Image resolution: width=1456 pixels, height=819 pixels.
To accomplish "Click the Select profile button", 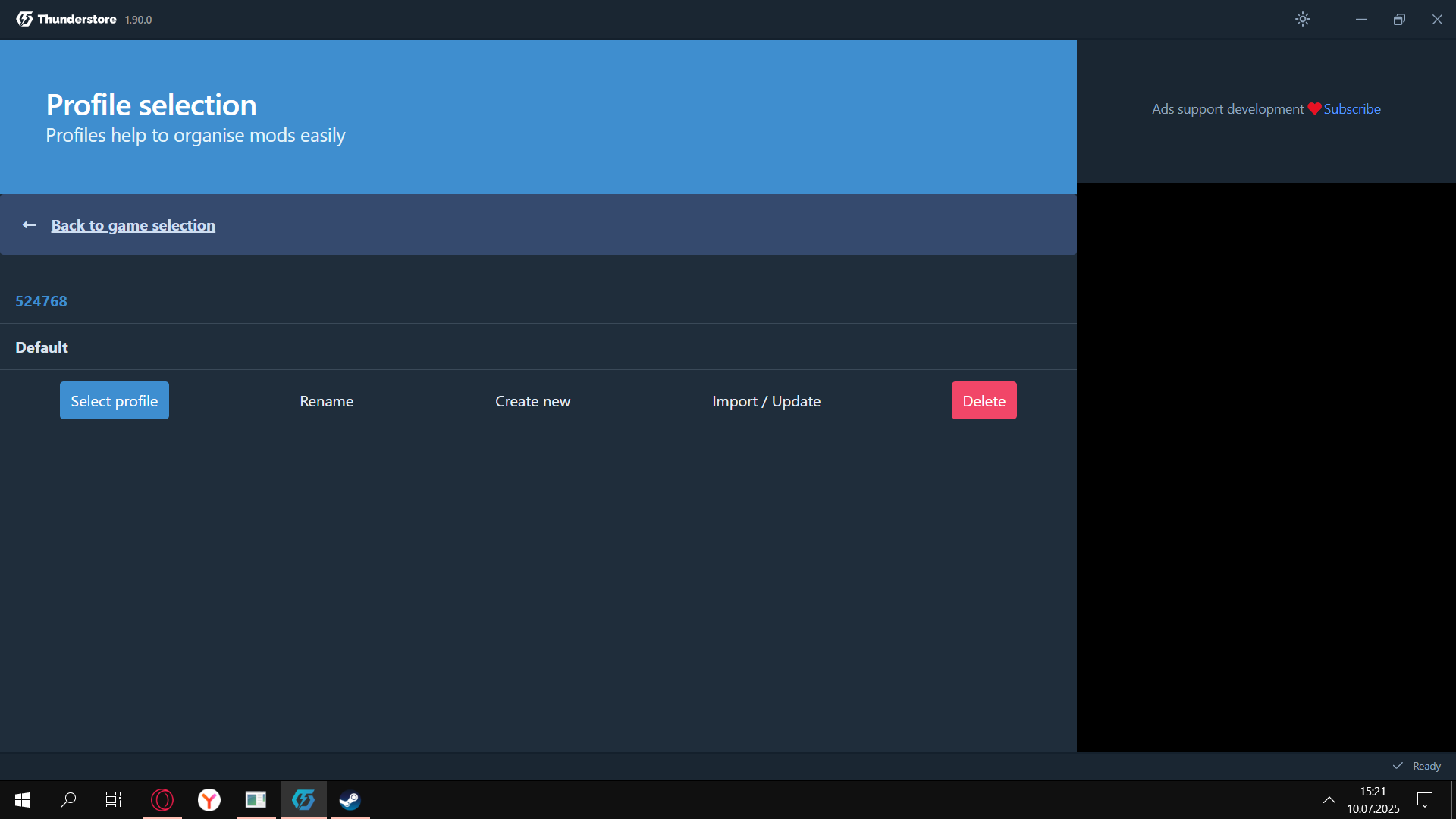I will [115, 400].
